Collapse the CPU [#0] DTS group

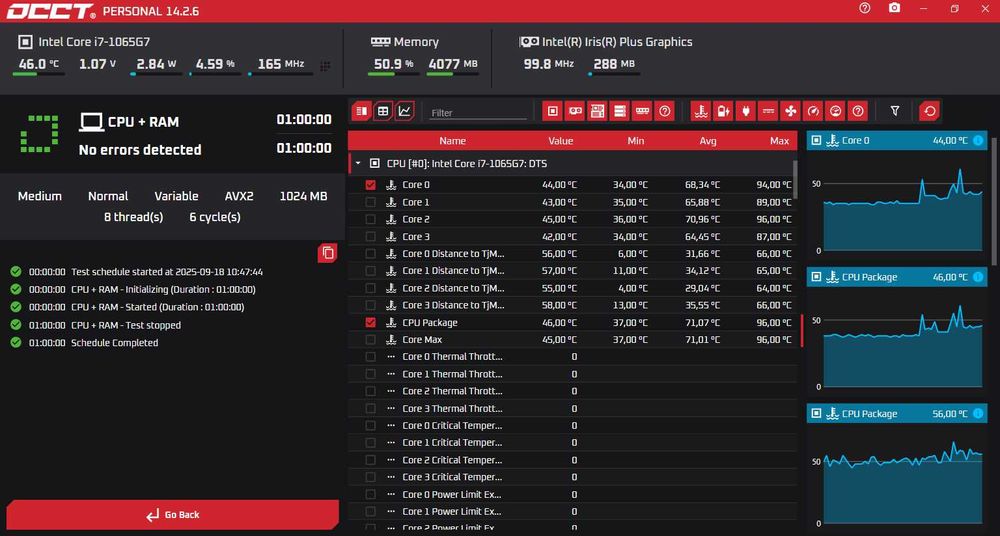click(x=358, y=164)
